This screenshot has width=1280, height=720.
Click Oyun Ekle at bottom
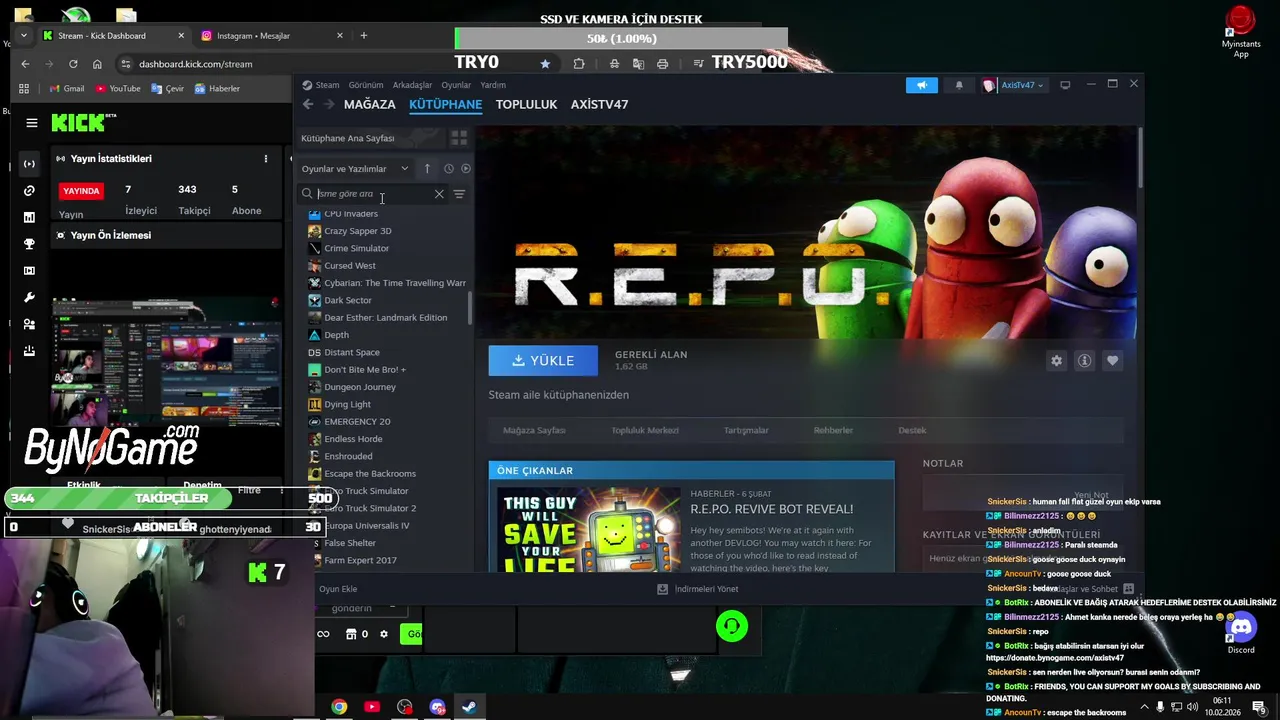[337, 590]
